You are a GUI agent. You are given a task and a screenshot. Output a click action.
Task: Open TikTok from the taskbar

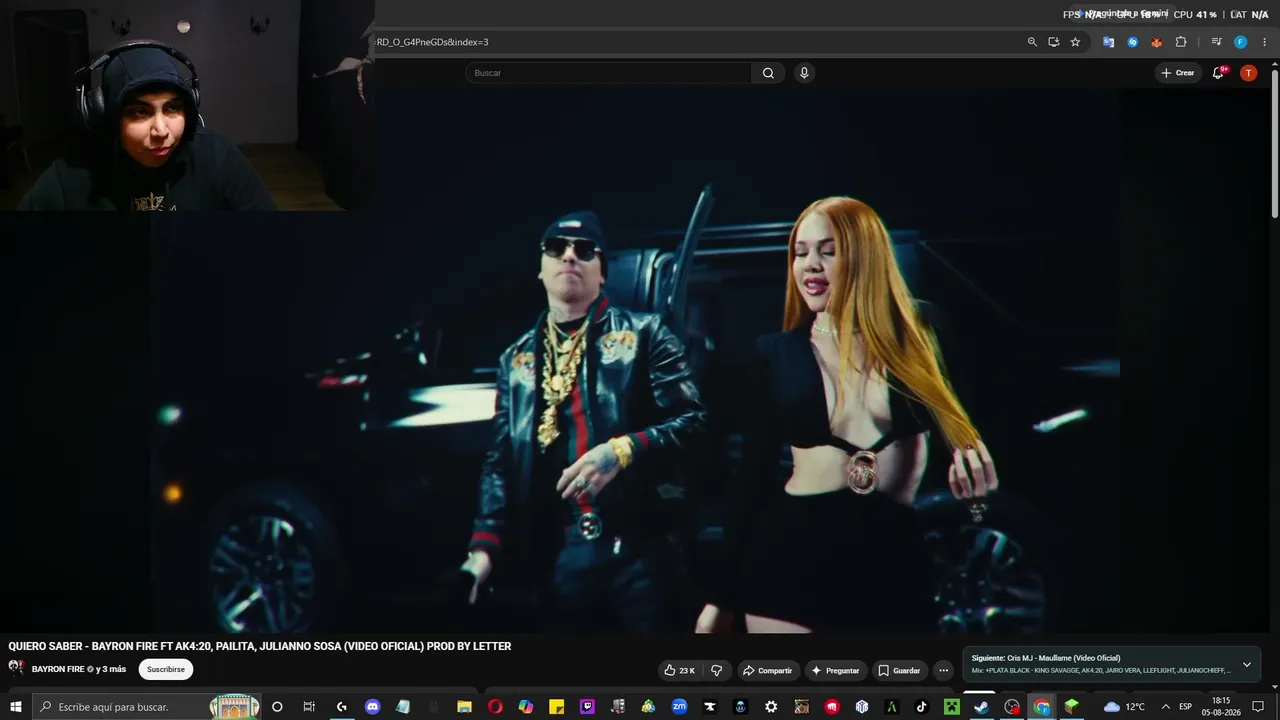point(922,707)
